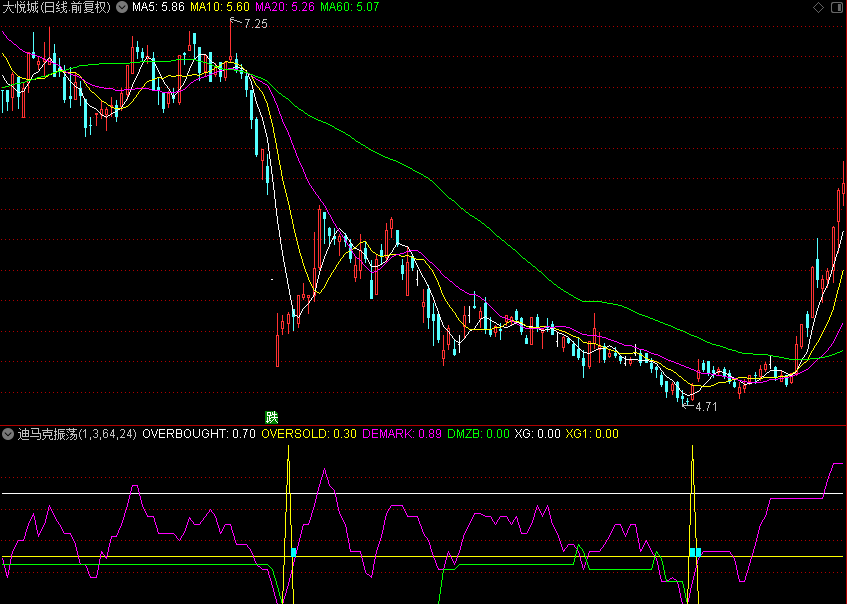Toggle the panel layout icon at top right
This screenshot has width=847, height=604.
click(x=837, y=7)
